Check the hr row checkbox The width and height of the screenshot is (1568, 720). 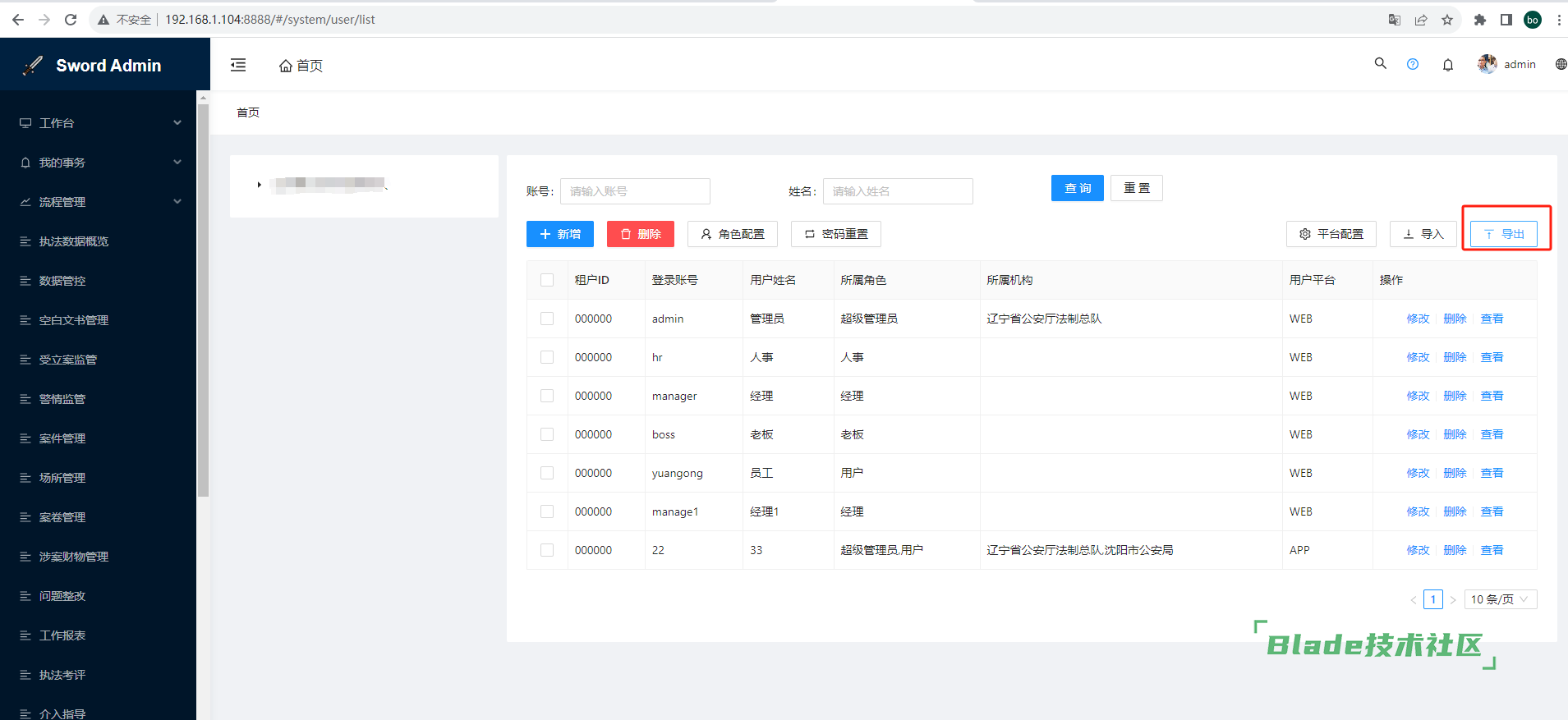pyautogui.click(x=547, y=357)
